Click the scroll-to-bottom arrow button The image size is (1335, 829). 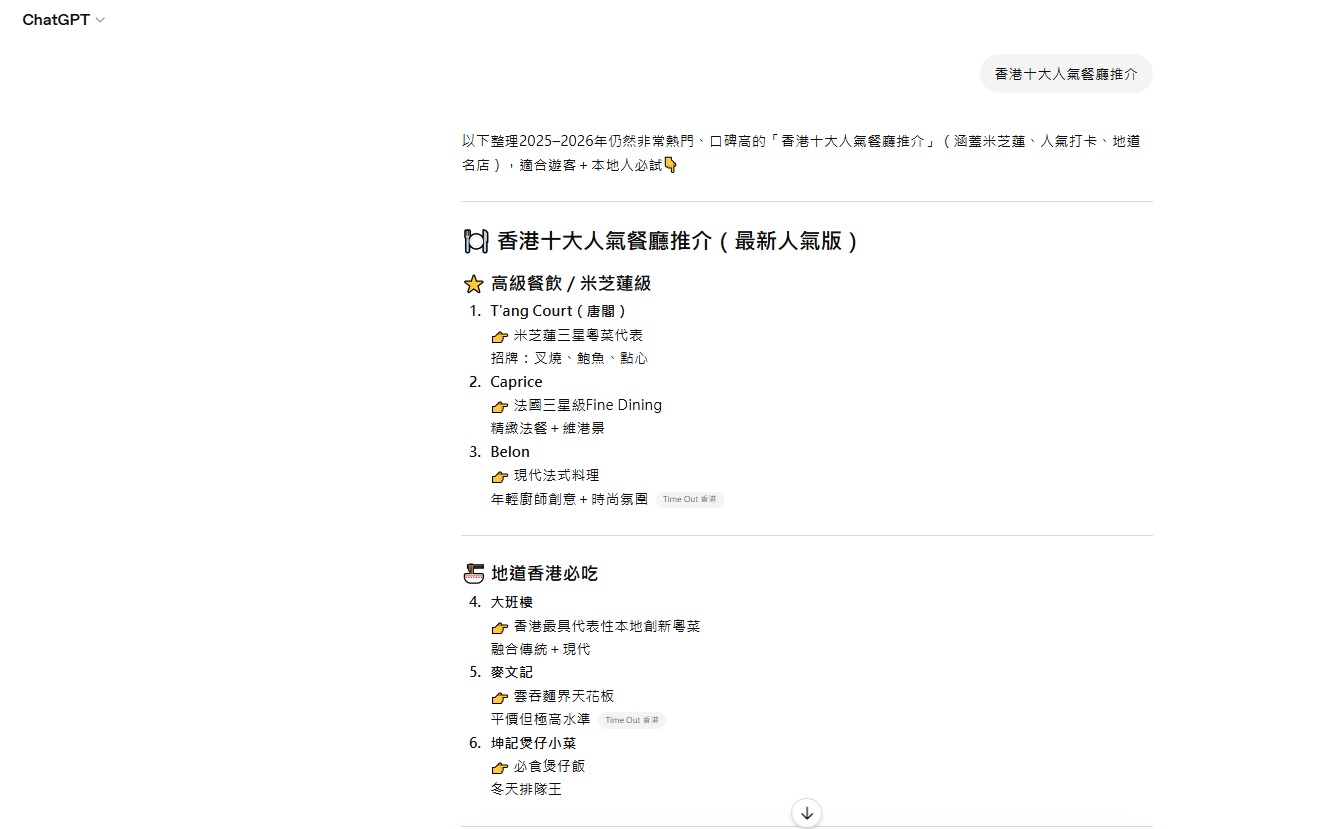[x=807, y=813]
